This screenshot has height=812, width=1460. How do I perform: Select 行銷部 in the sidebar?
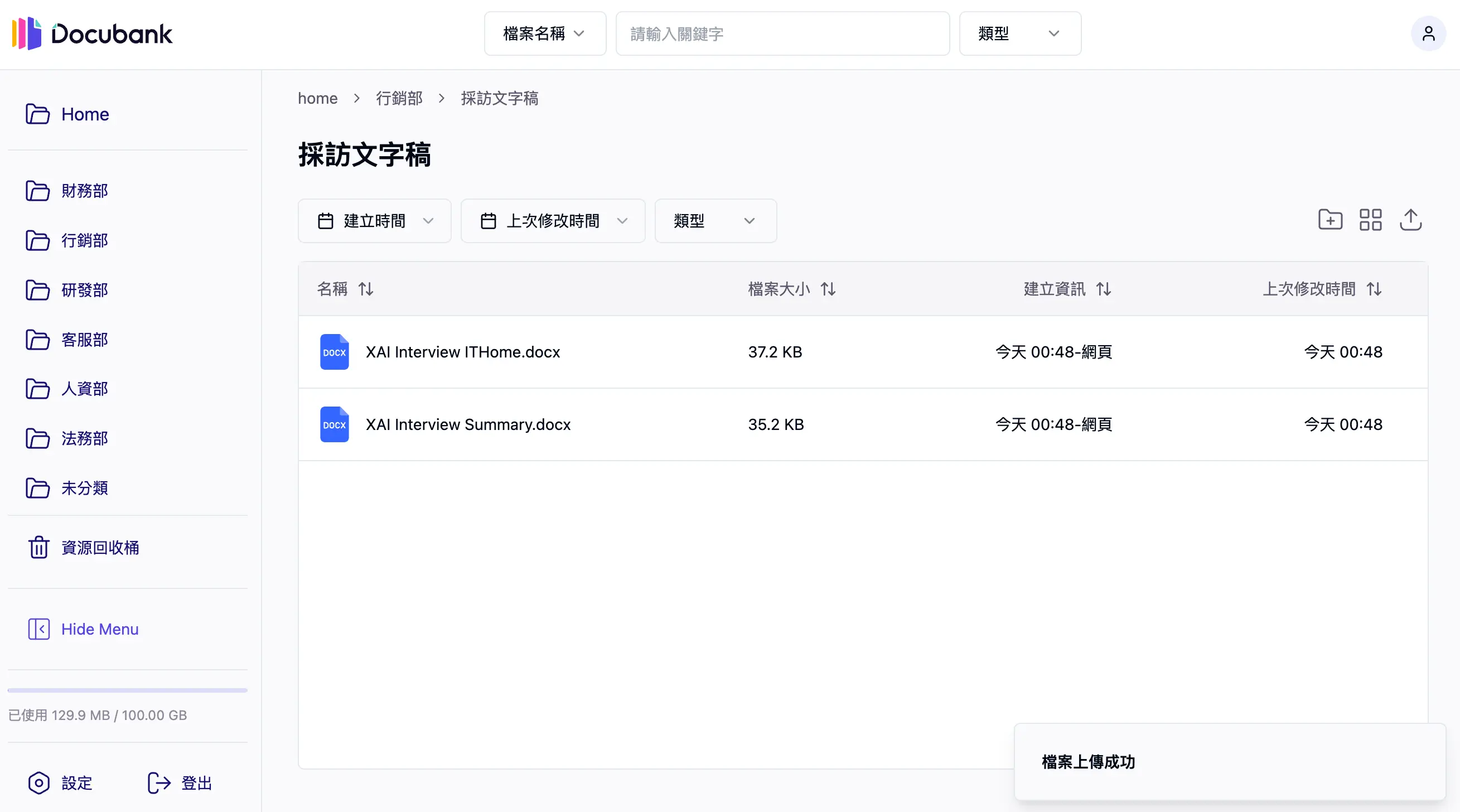(x=84, y=240)
